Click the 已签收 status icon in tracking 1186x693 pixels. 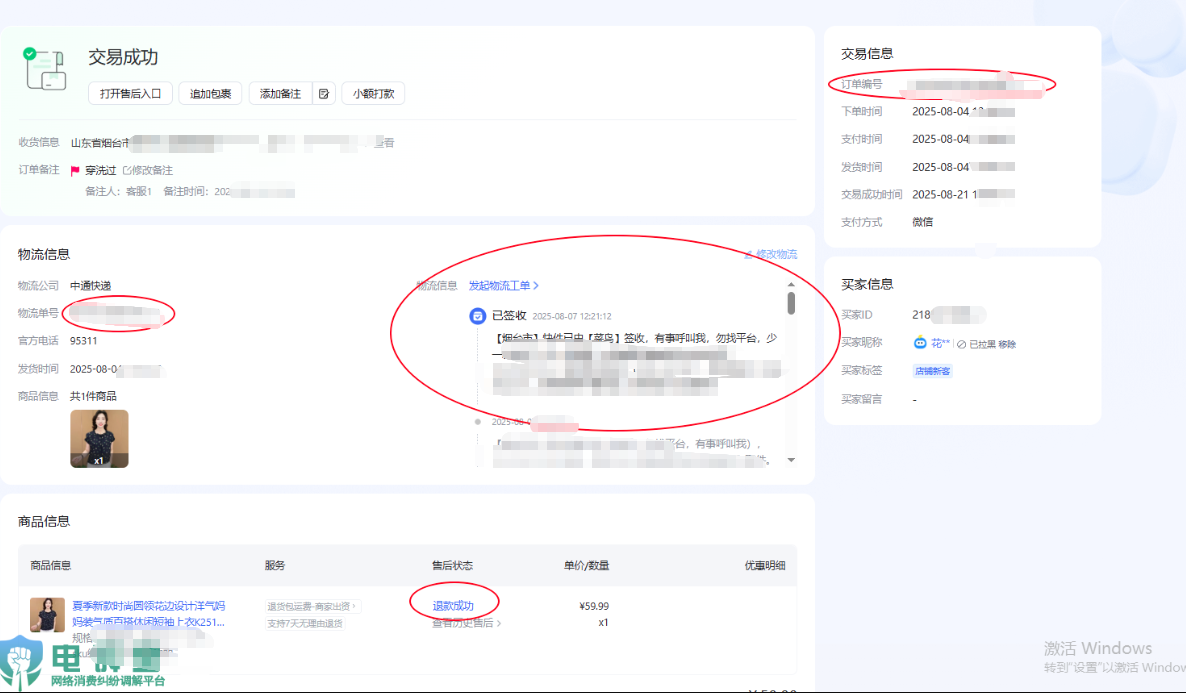coord(477,316)
